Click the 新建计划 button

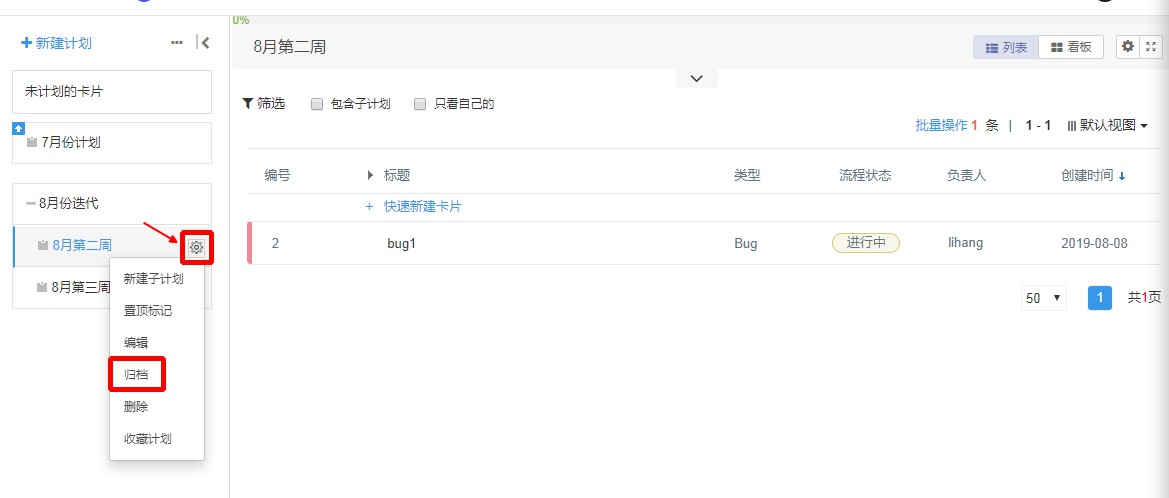(x=57, y=43)
